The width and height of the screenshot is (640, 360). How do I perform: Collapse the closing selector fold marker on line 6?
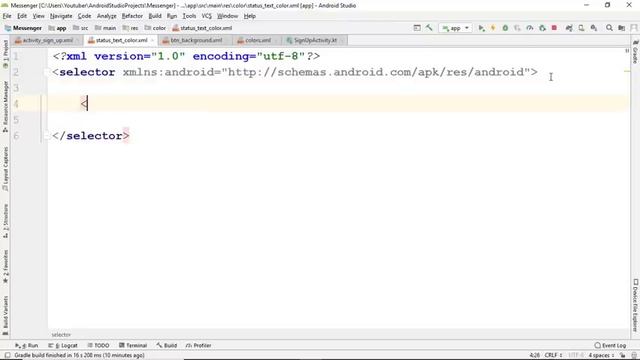(x=47, y=136)
